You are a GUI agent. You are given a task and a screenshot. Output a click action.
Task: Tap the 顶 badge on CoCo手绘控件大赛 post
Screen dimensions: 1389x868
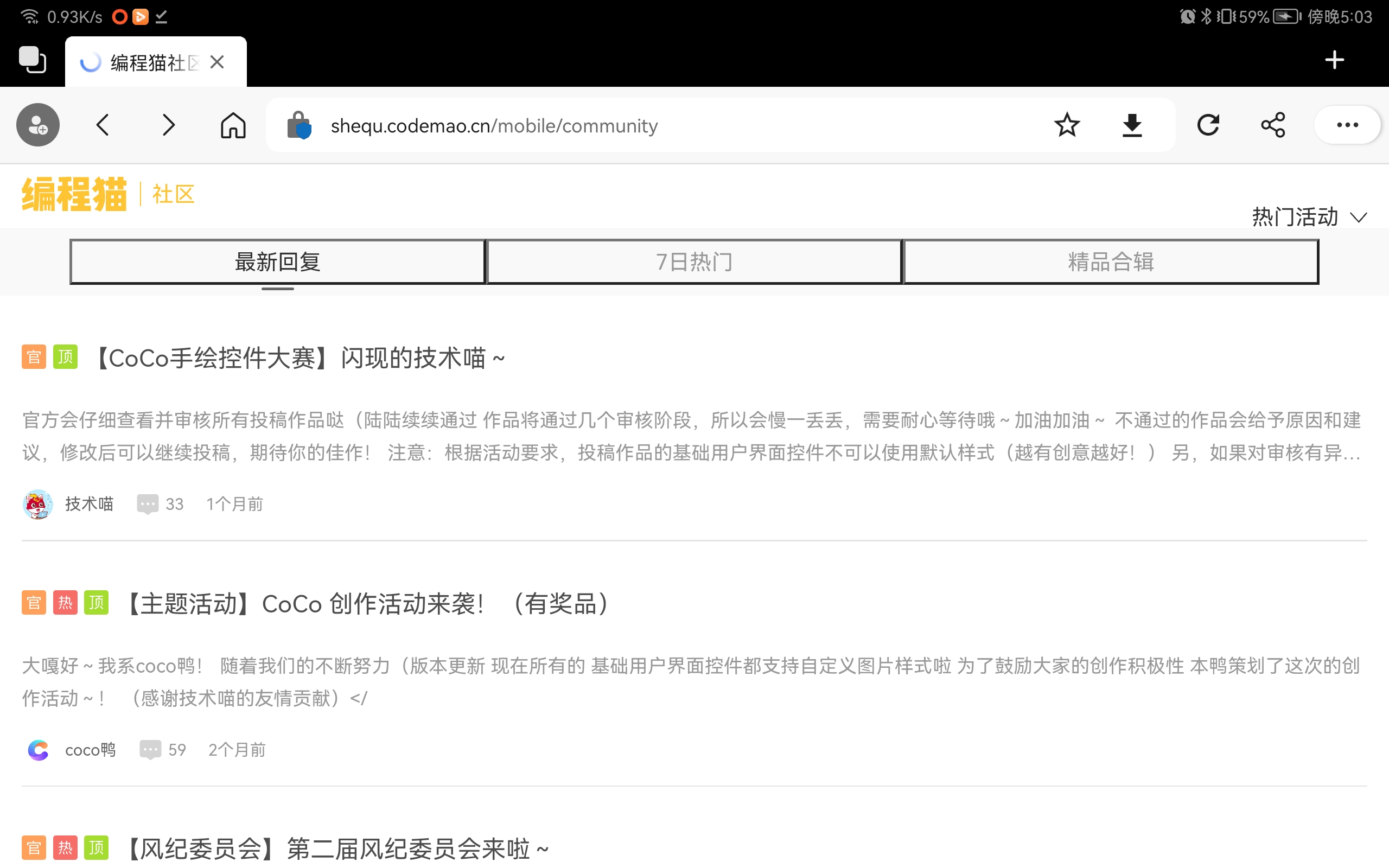(66, 357)
